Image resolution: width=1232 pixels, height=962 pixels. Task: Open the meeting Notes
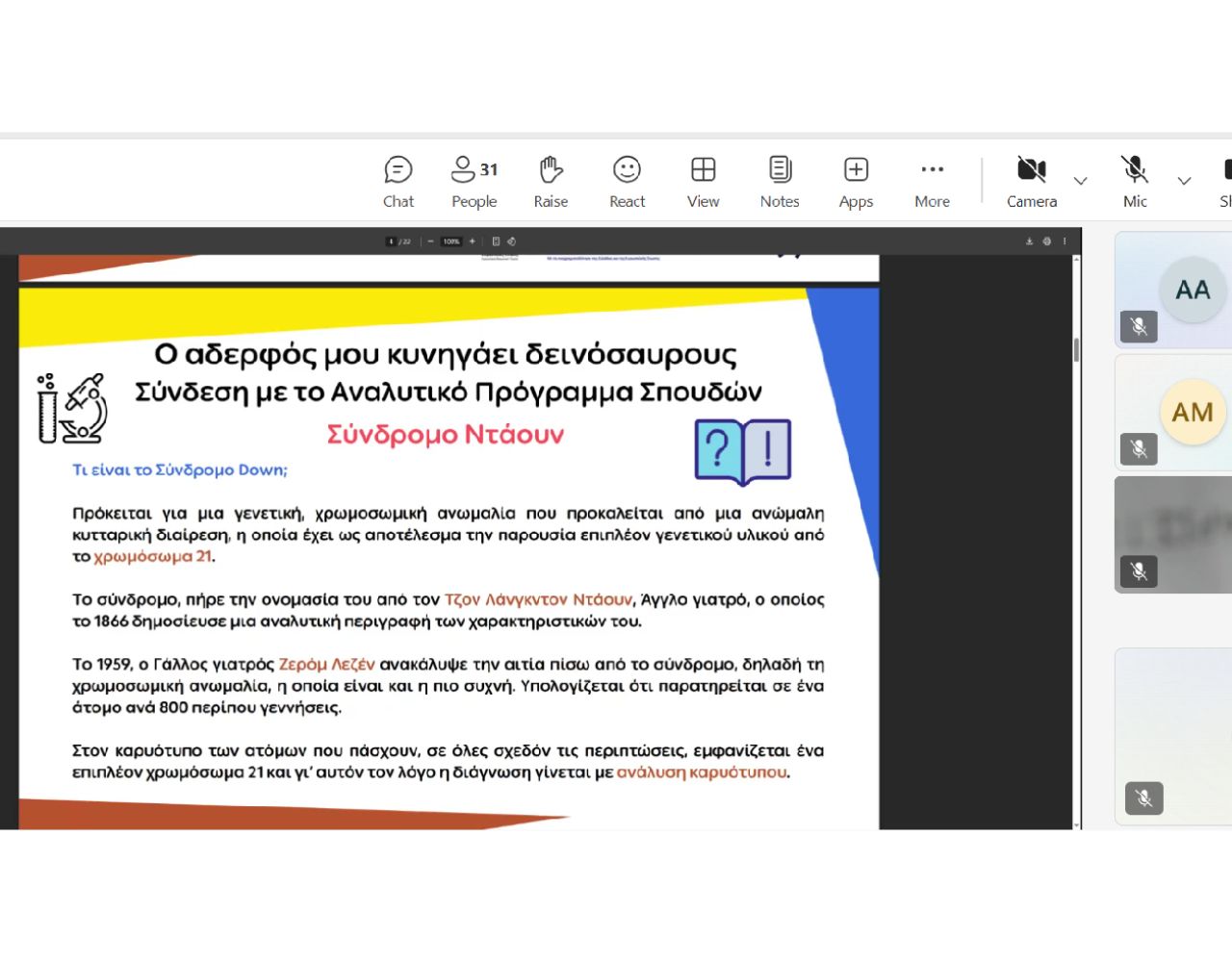coord(780,181)
